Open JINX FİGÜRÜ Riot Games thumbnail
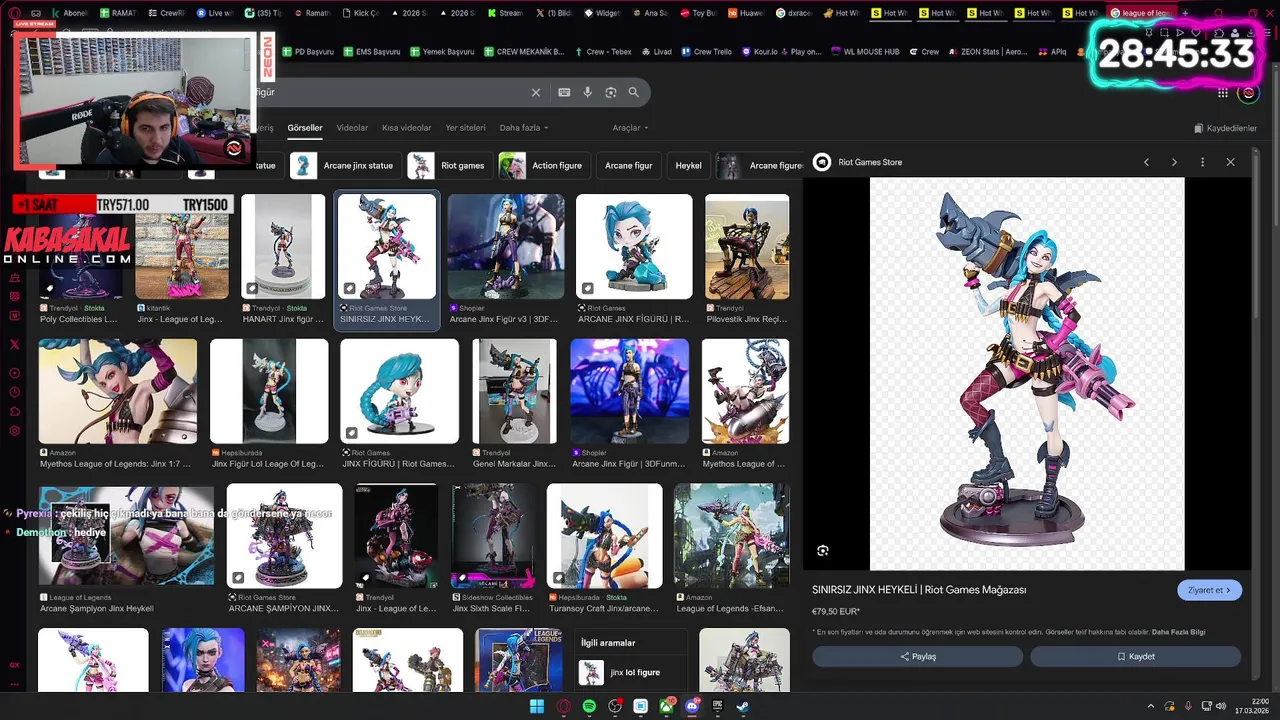The image size is (1280, 720). 400,391
